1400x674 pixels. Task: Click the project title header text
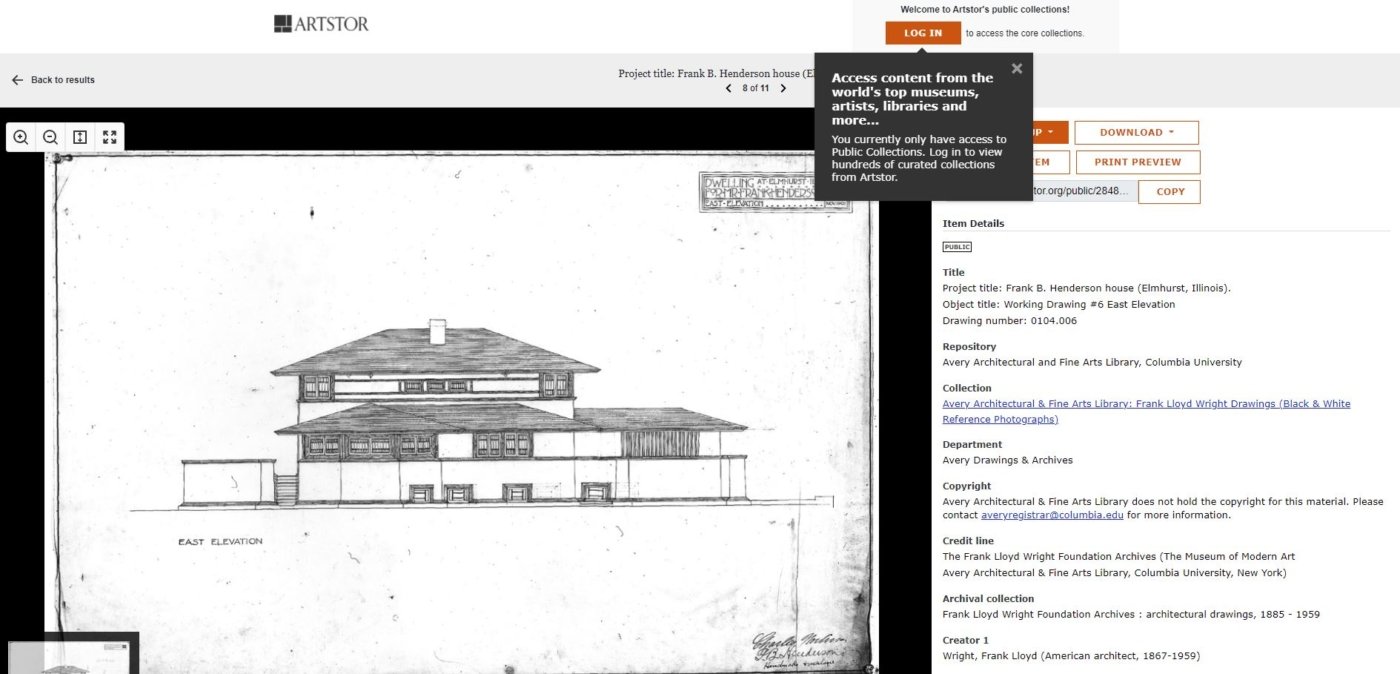(717, 73)
